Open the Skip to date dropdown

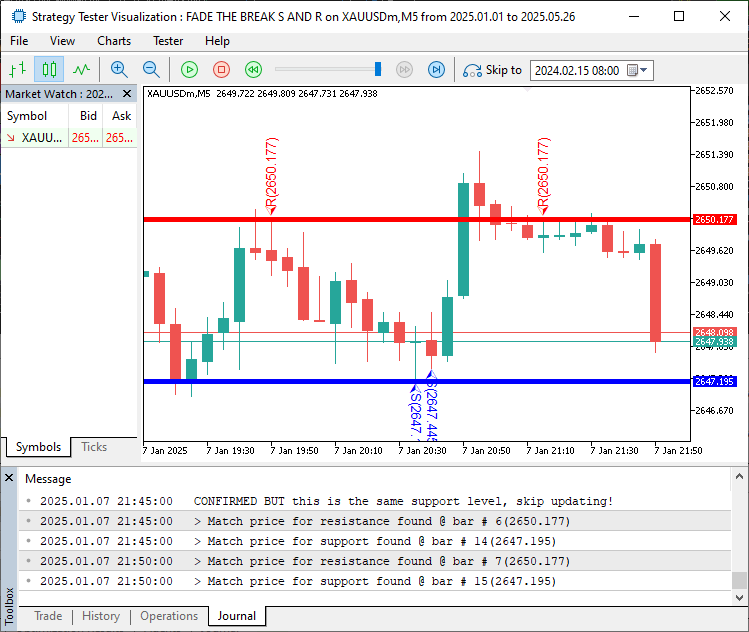pyautogui.click(x=643, y=71)
